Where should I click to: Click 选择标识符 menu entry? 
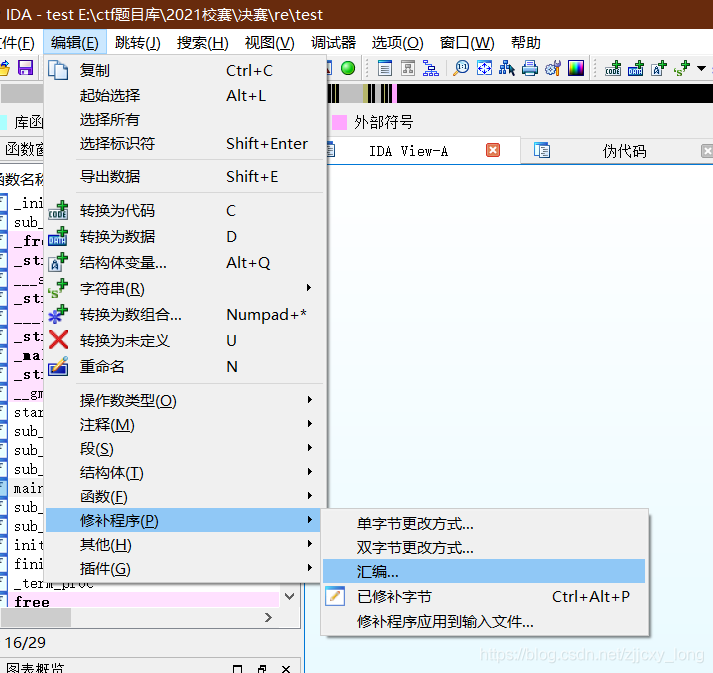[x=186, y=144]
